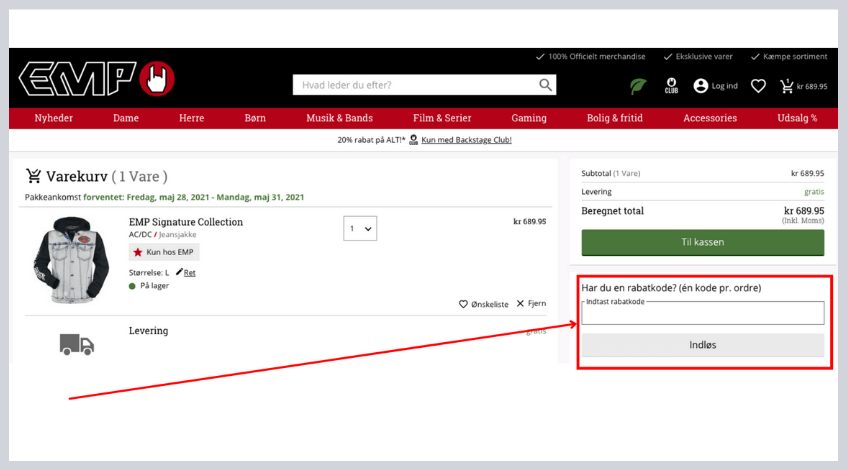This screenshot has width=847, height=470.
Task: Go to Udsalg % section
Action: (x=797, y=118)
